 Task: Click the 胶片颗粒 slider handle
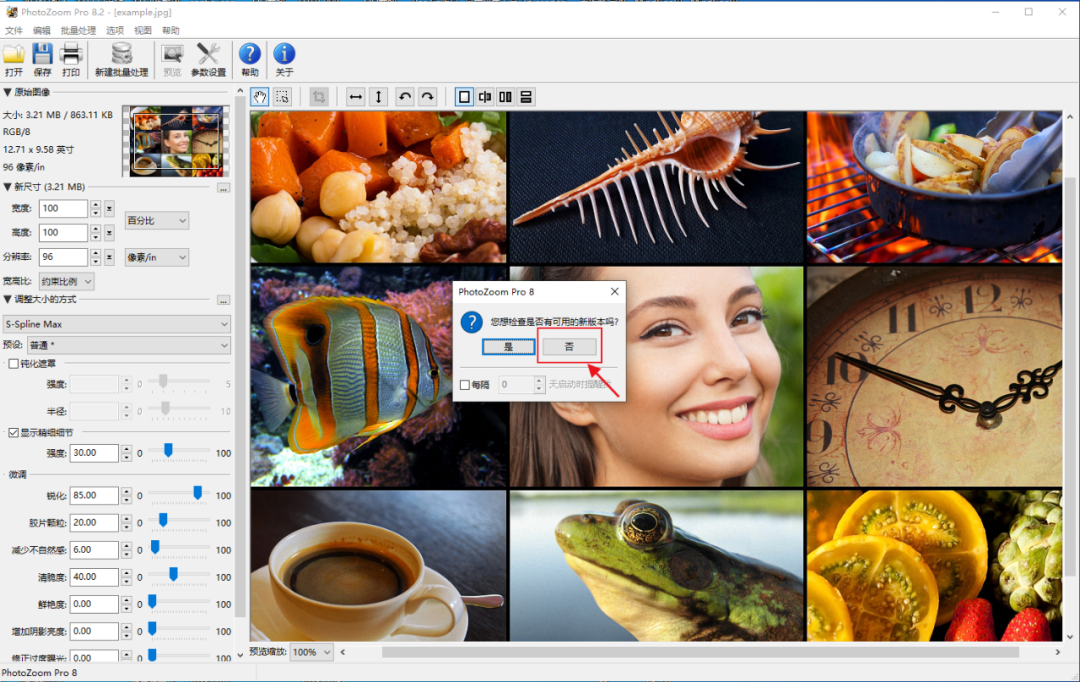click(163, 520)
